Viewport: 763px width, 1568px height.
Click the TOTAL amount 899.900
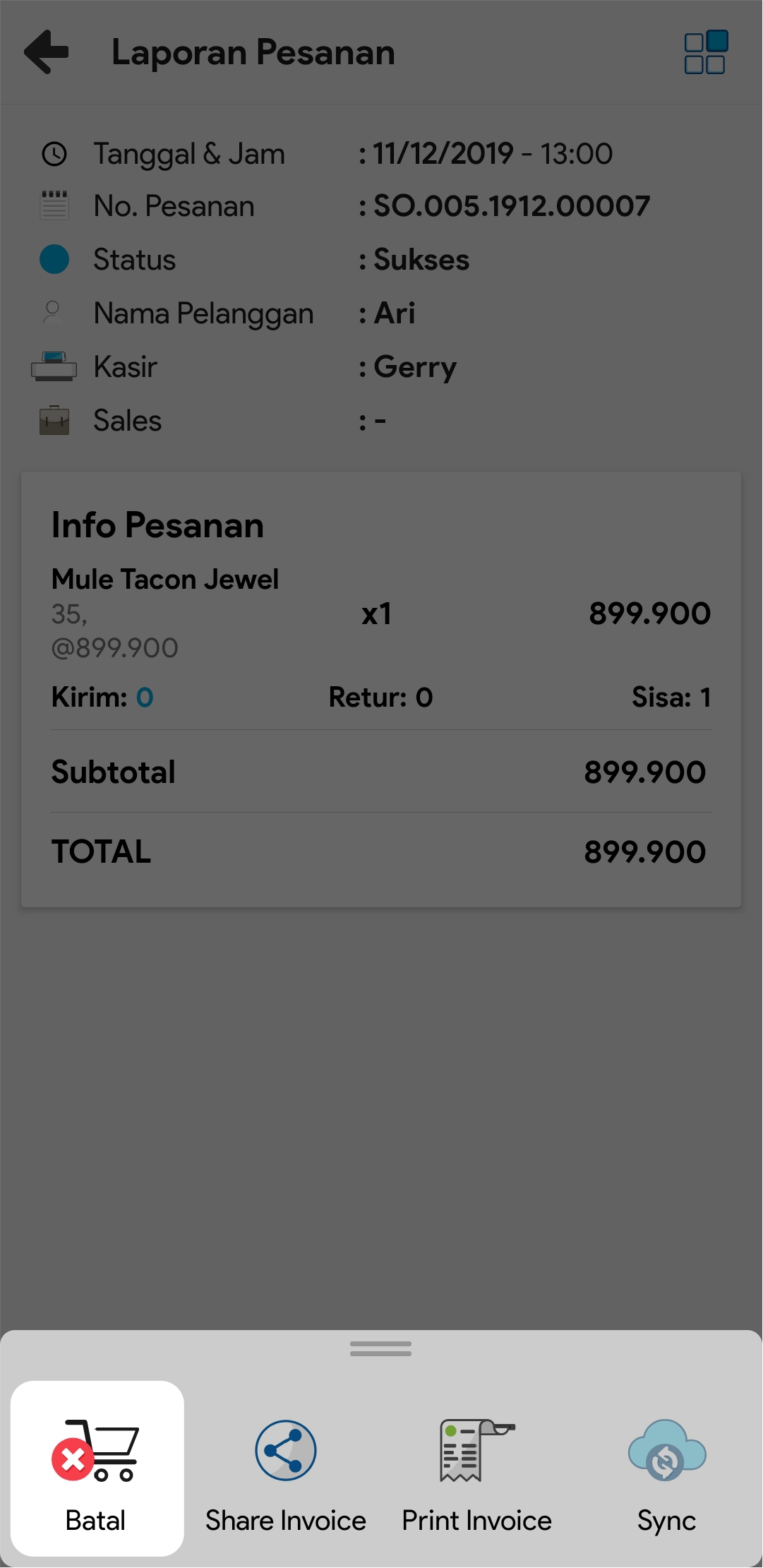(644, 852)
